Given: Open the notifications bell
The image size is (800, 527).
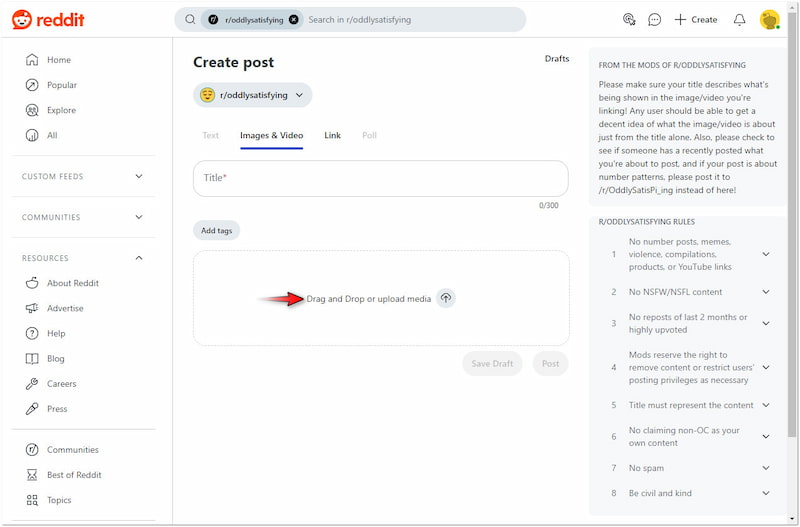Looking at the screenshot, I should click(x=739, y=19).
